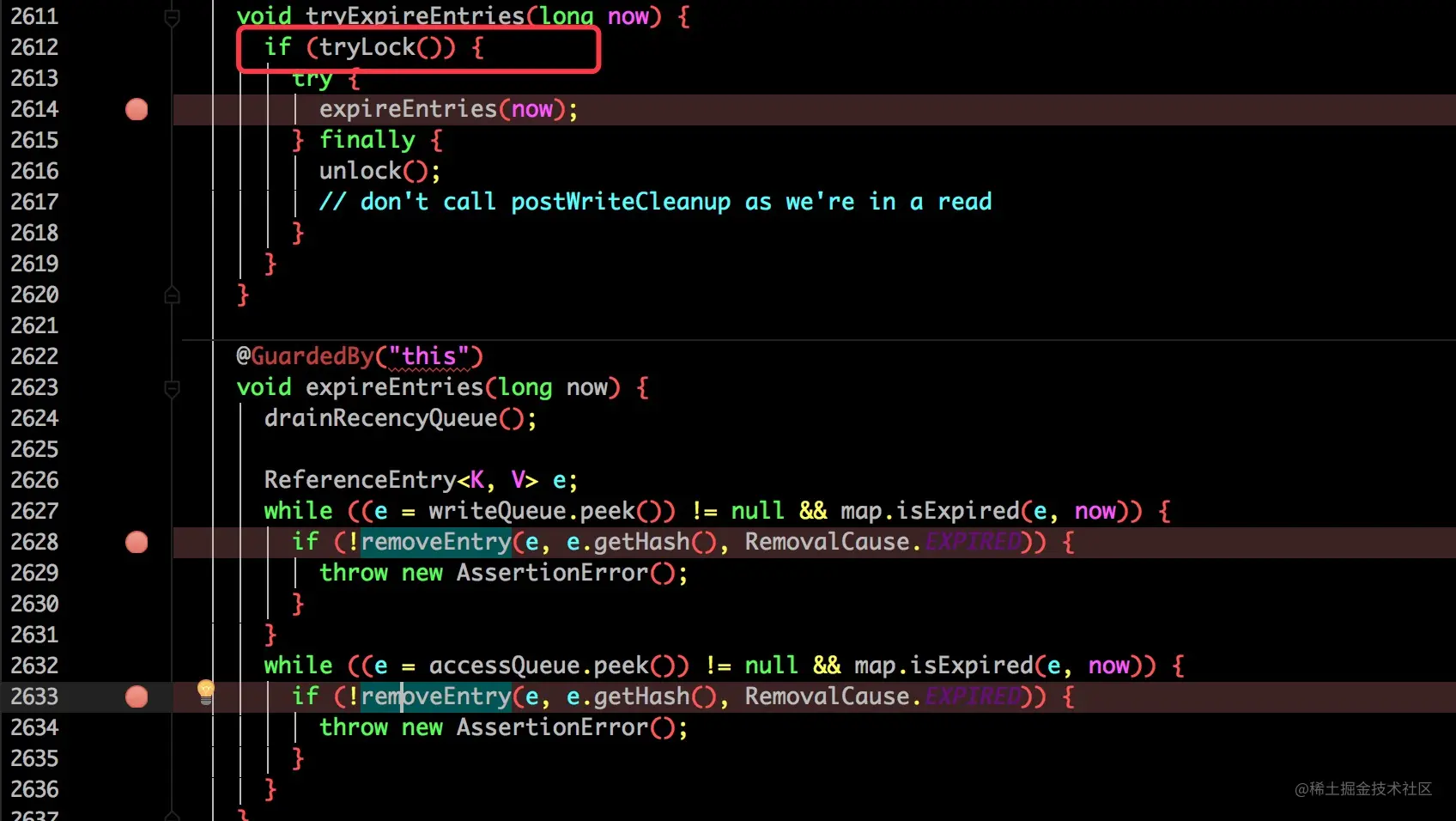Select the @GuardedBy annotation
Viewport: 1456px width, 821px height.
pos(305,356)
